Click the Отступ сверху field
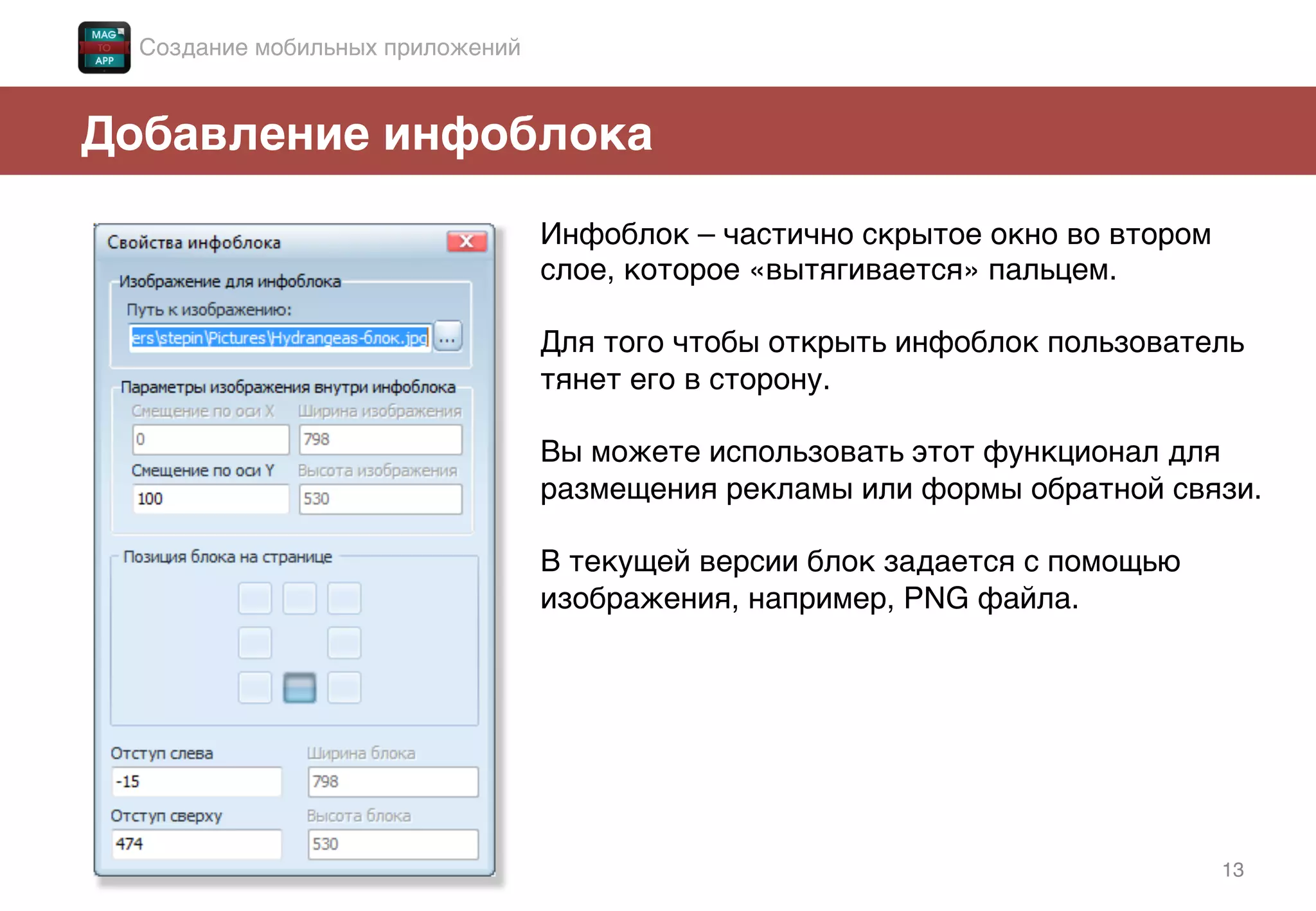1316x911 pixels. (197, 844)
